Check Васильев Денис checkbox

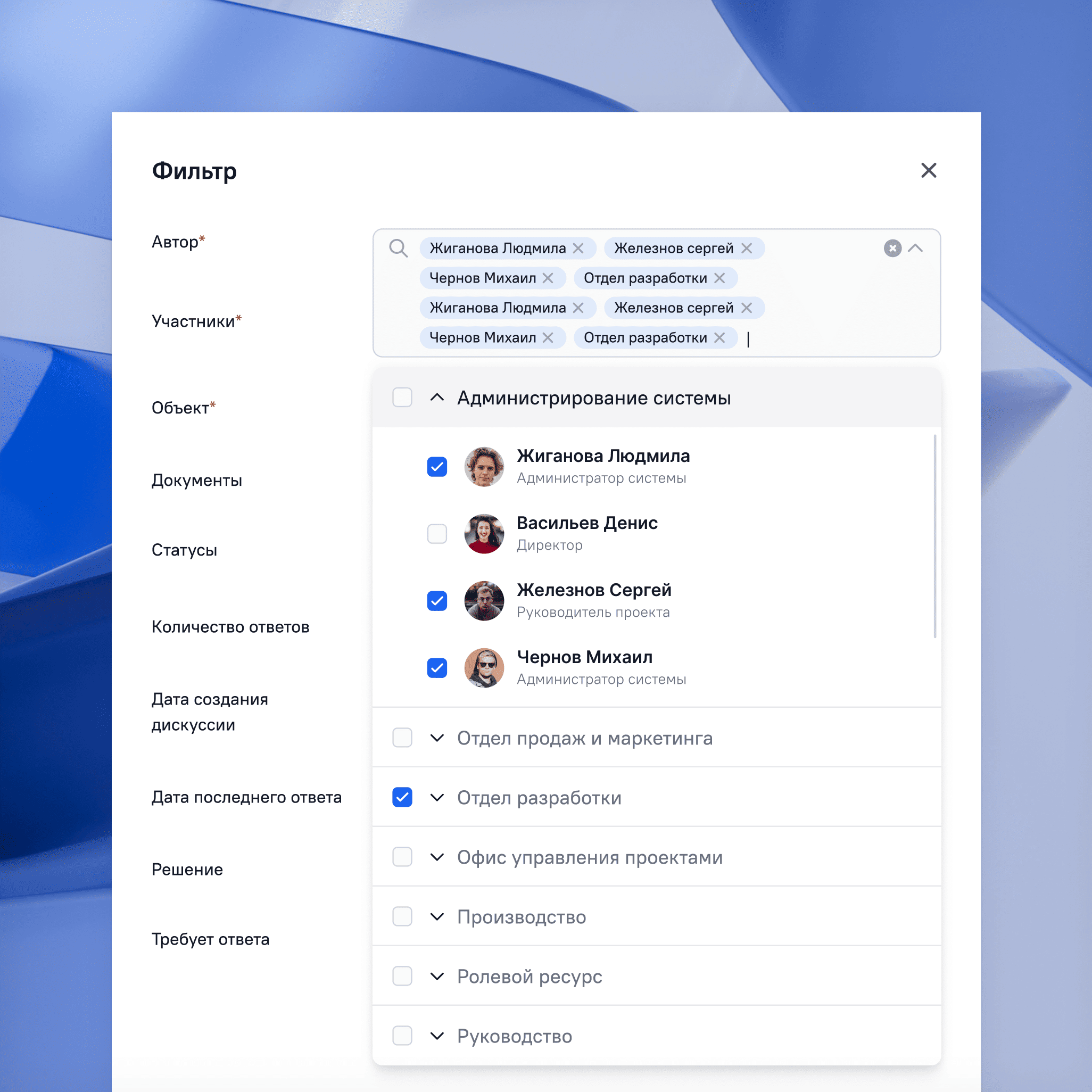pyautogui.click(x=437, y=534)
